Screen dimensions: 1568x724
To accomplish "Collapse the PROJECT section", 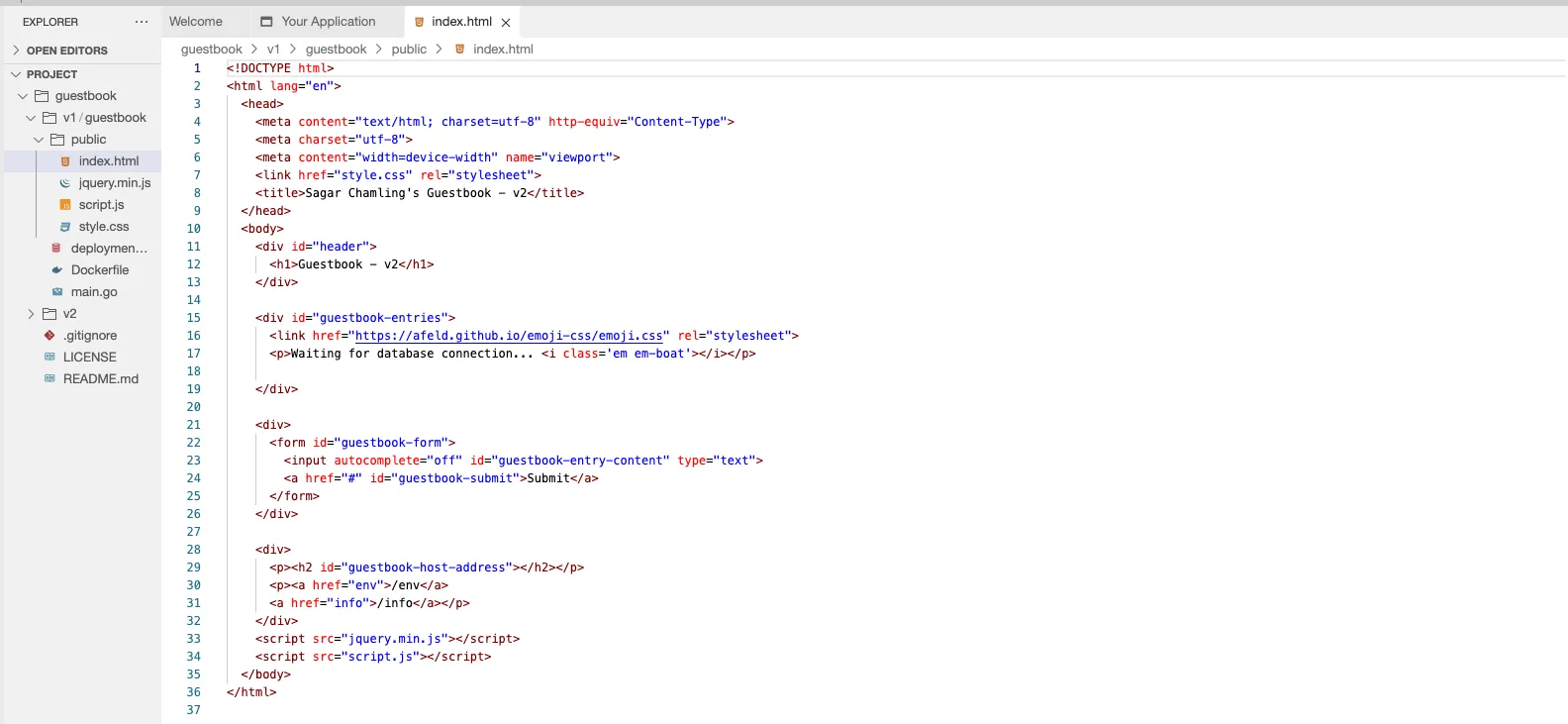I will pyautogui.click(x=16, y=74).
